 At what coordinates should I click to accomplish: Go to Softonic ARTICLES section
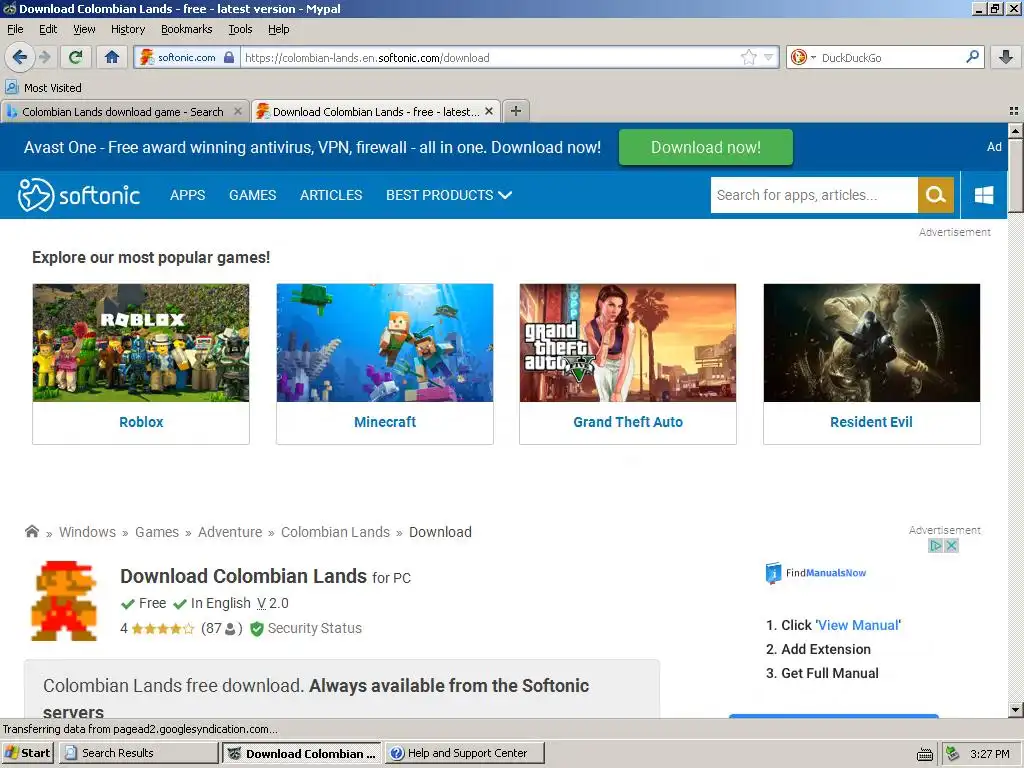tap(330, 195)
